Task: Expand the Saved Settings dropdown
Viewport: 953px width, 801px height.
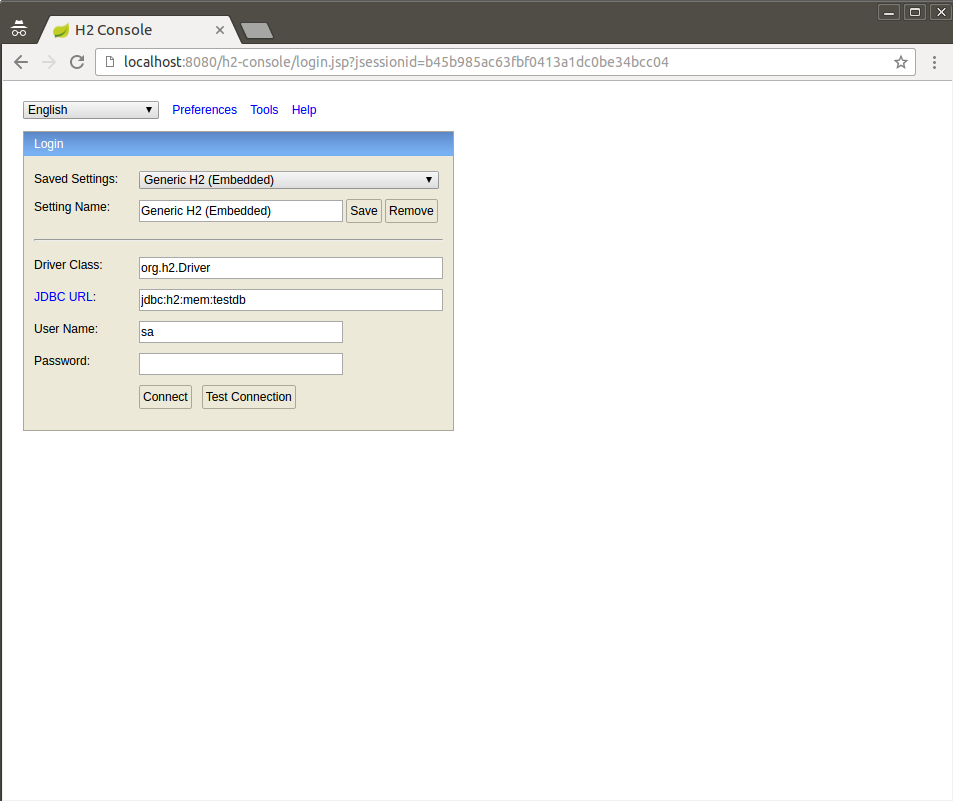Action: (289, 180)
